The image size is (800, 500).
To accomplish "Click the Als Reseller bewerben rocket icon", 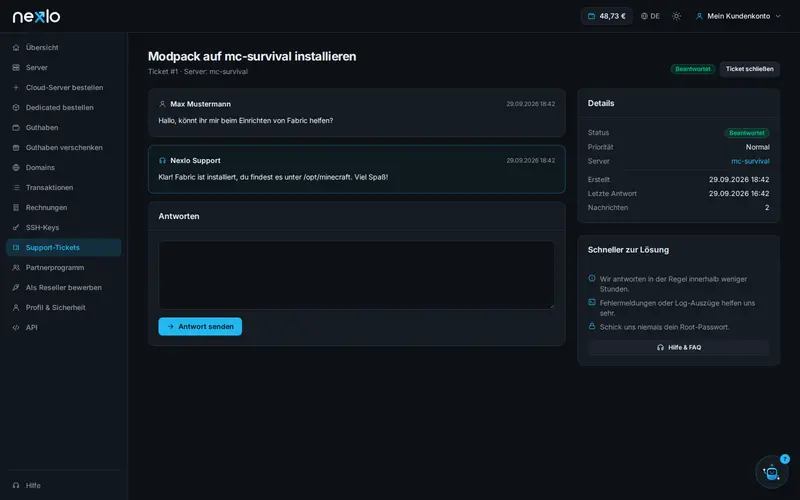I will [x=16, y=287].
